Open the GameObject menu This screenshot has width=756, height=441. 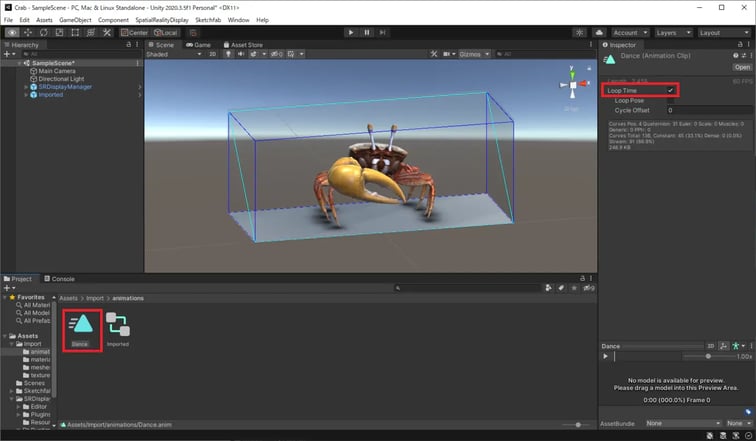pyautogui.click(x=76, y=20)
